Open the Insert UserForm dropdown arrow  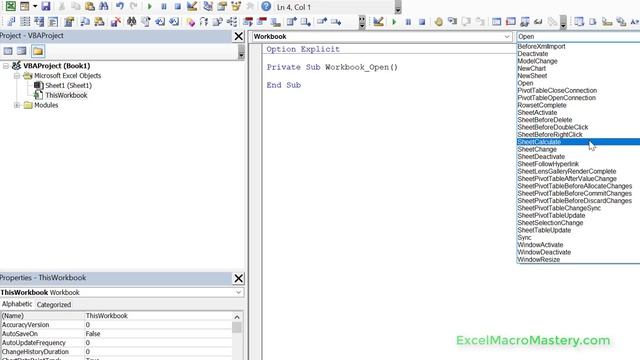35,7
